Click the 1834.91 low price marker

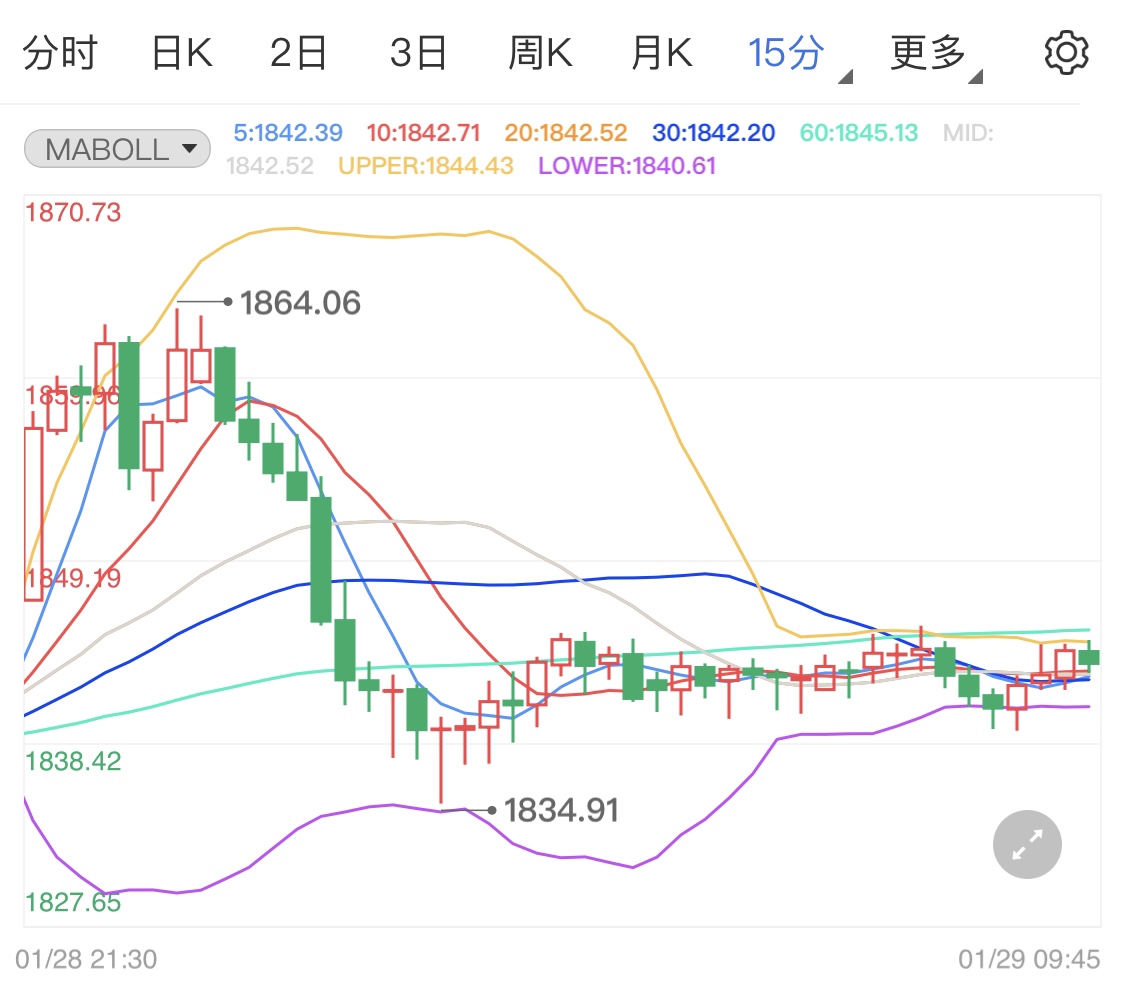pyautogui.click(x=561, y=810)
